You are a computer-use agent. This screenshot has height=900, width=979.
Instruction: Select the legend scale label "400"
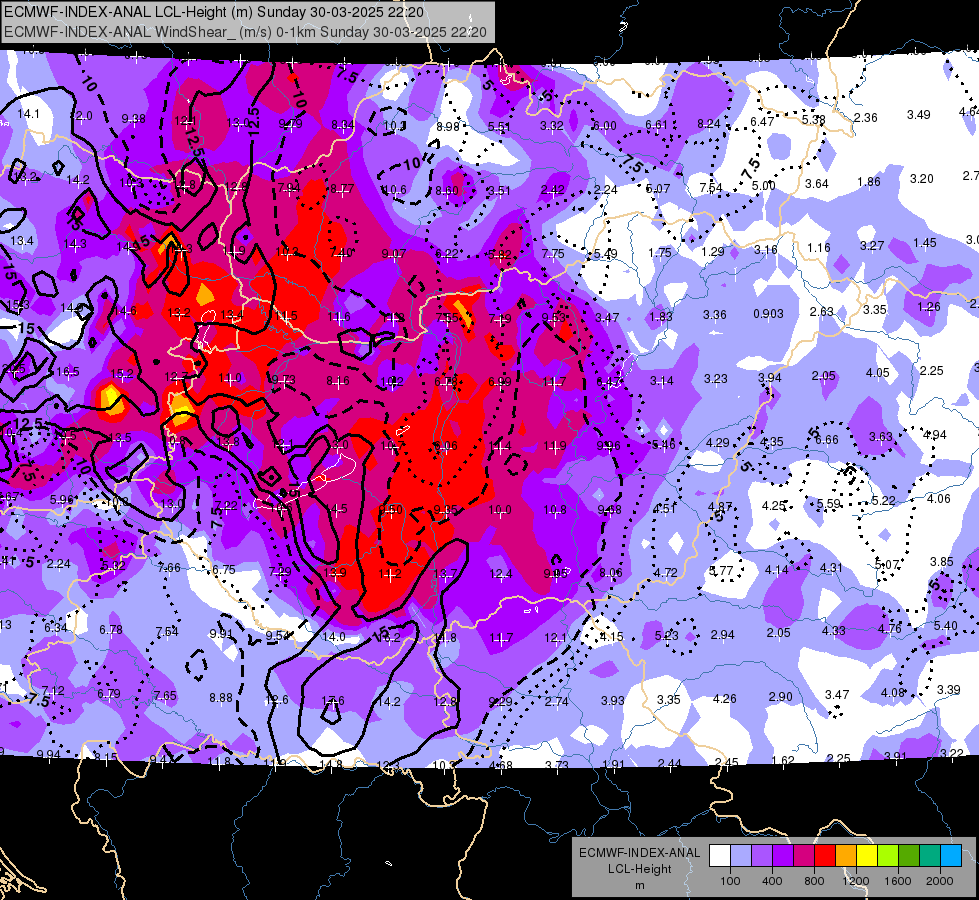[x=772, y=881]
